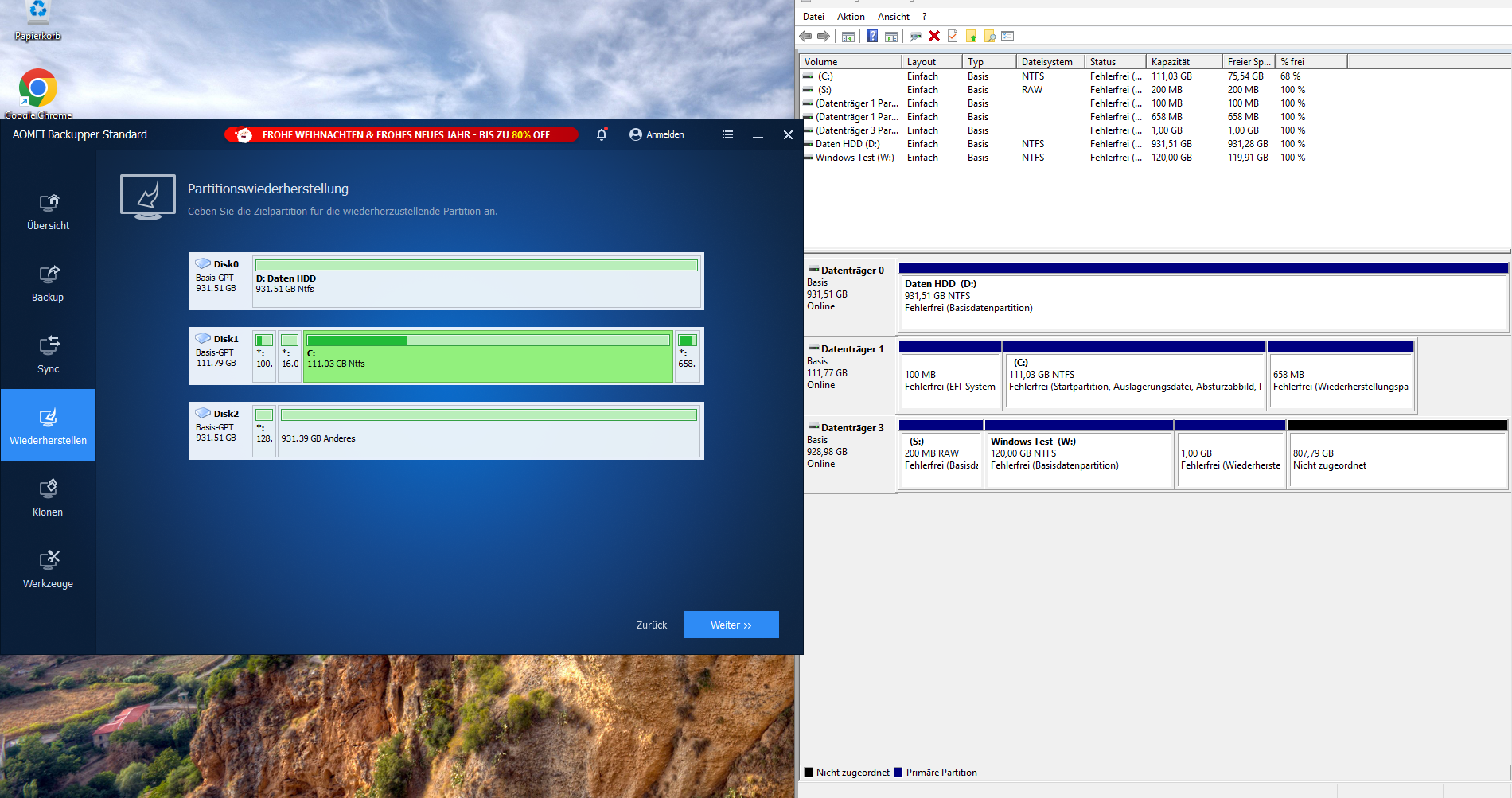Open the Übersicht section in AOMEI sidebar

[x=48, y=212]
